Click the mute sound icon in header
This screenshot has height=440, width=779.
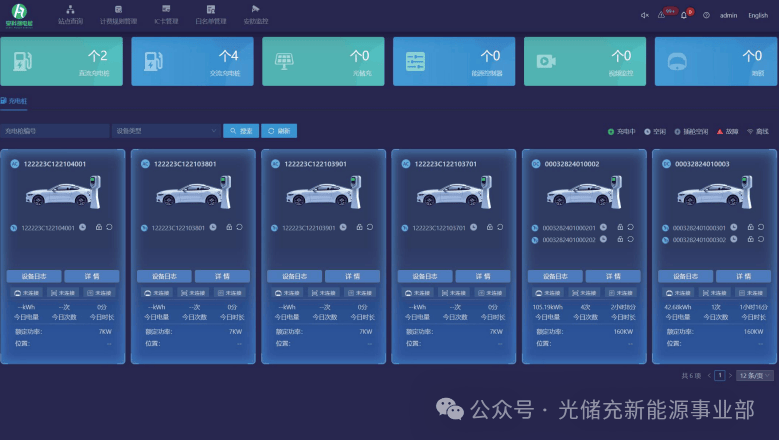click(x=644, y=15)
